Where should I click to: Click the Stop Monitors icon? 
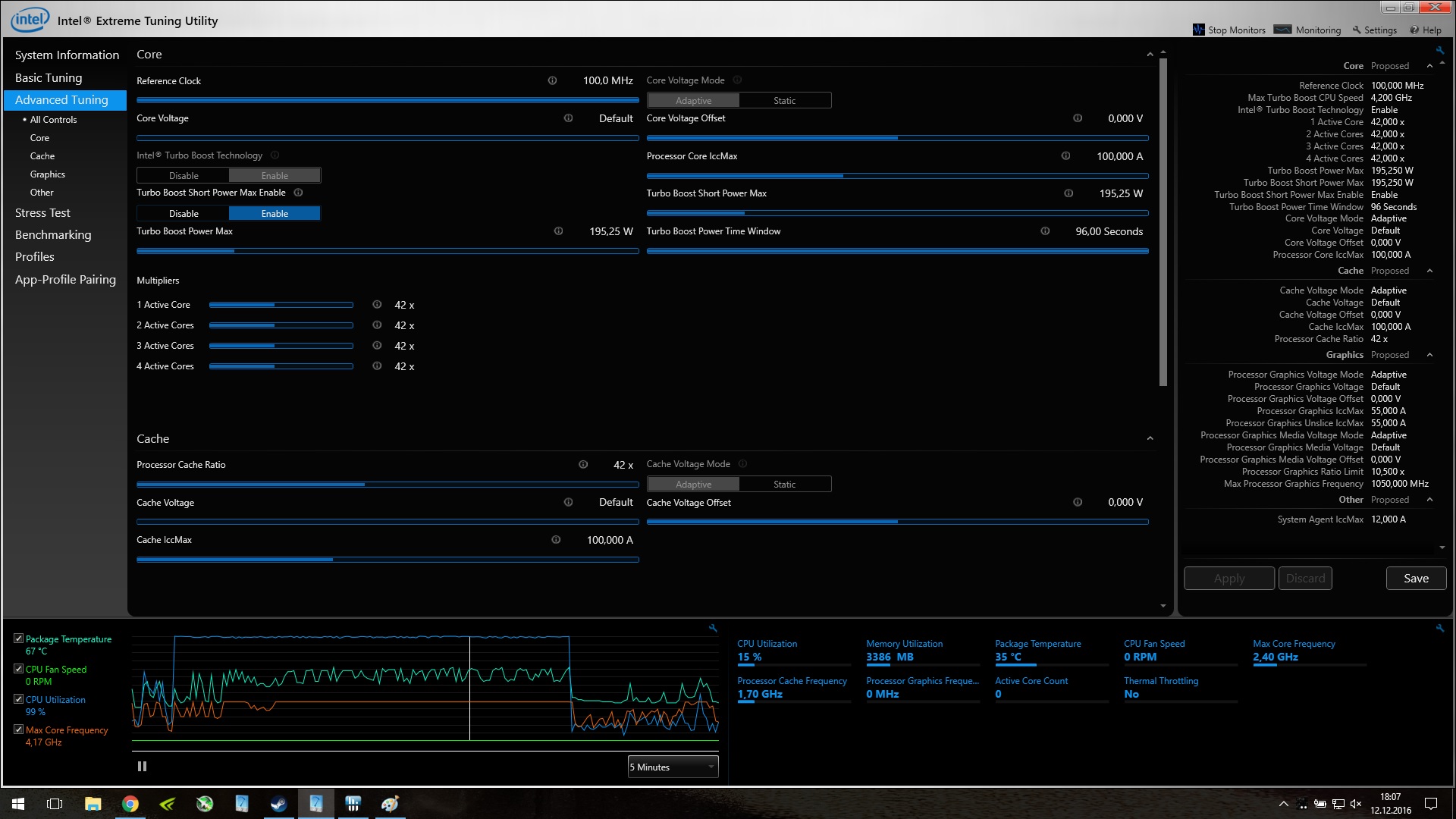point(1198,30)
